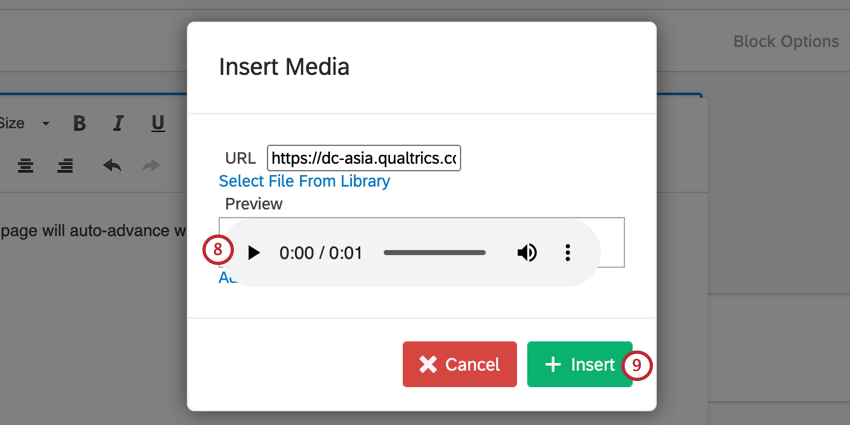Image resolution: width=850 pixels, height=425 pixels.
Task: Open audio player more options menu
Action: 568,253
